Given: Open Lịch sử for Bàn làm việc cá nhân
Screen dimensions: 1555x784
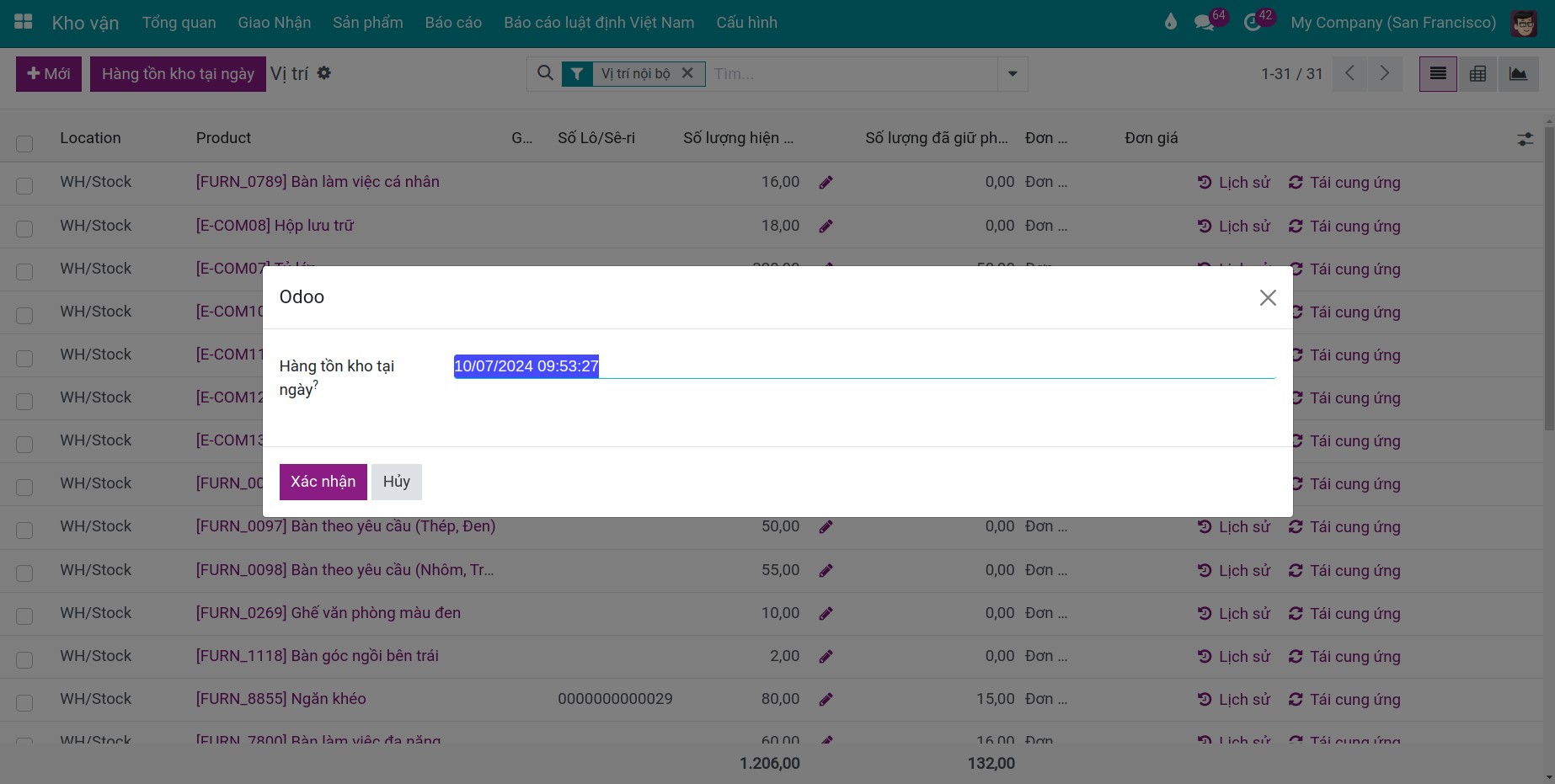Looking at the screenshot, I should point(1234,183).
